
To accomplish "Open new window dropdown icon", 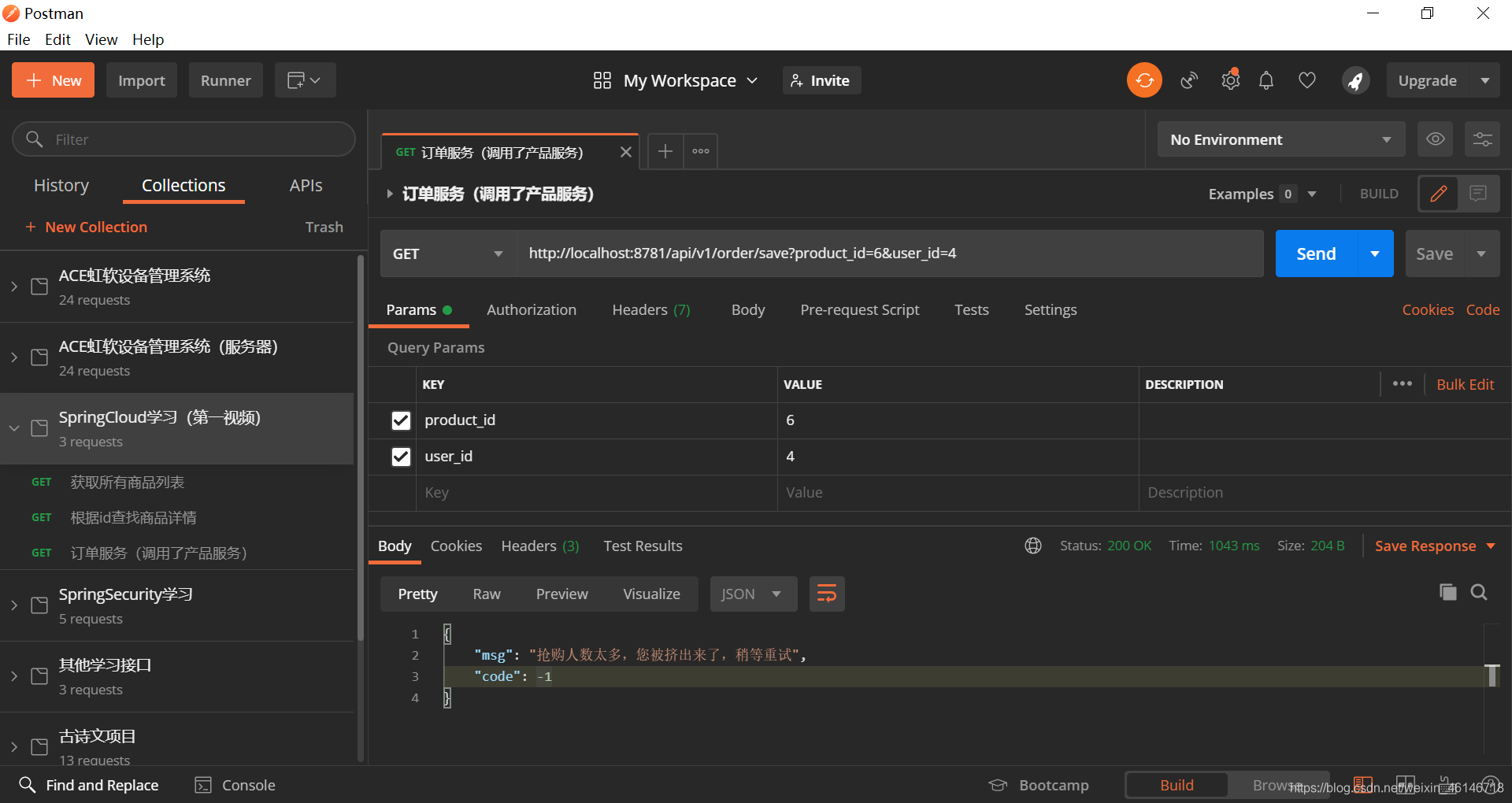I will click(305, 80).
